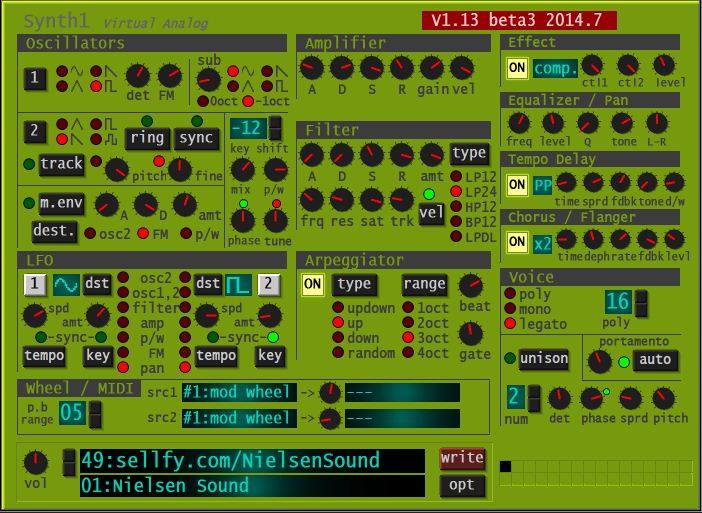Click the oscillator 1 number button

click(35, 79)
